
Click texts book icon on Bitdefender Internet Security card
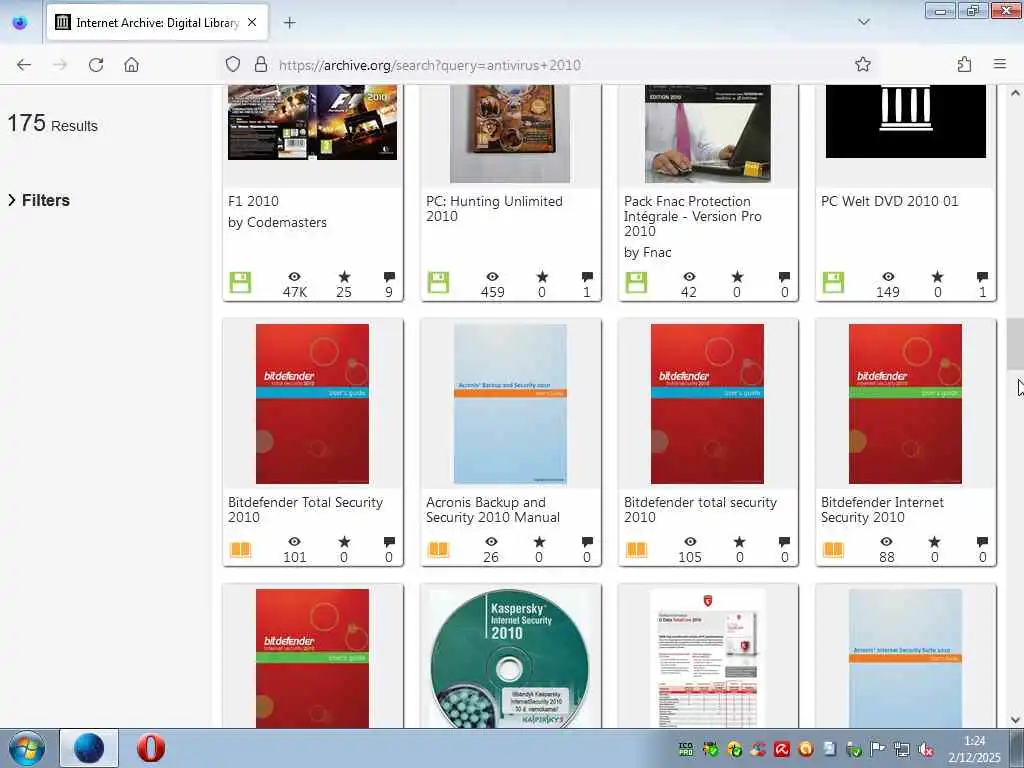[833, 549]
